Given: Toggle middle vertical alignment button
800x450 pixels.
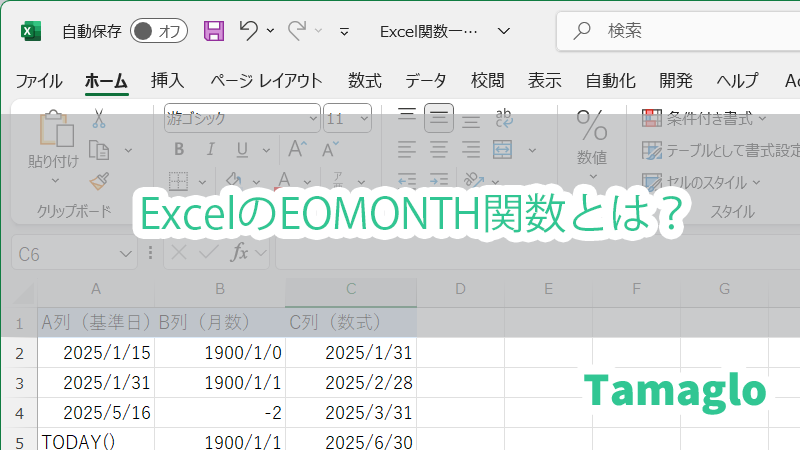Looking at the screenshot, I should [x=438, y=119].
